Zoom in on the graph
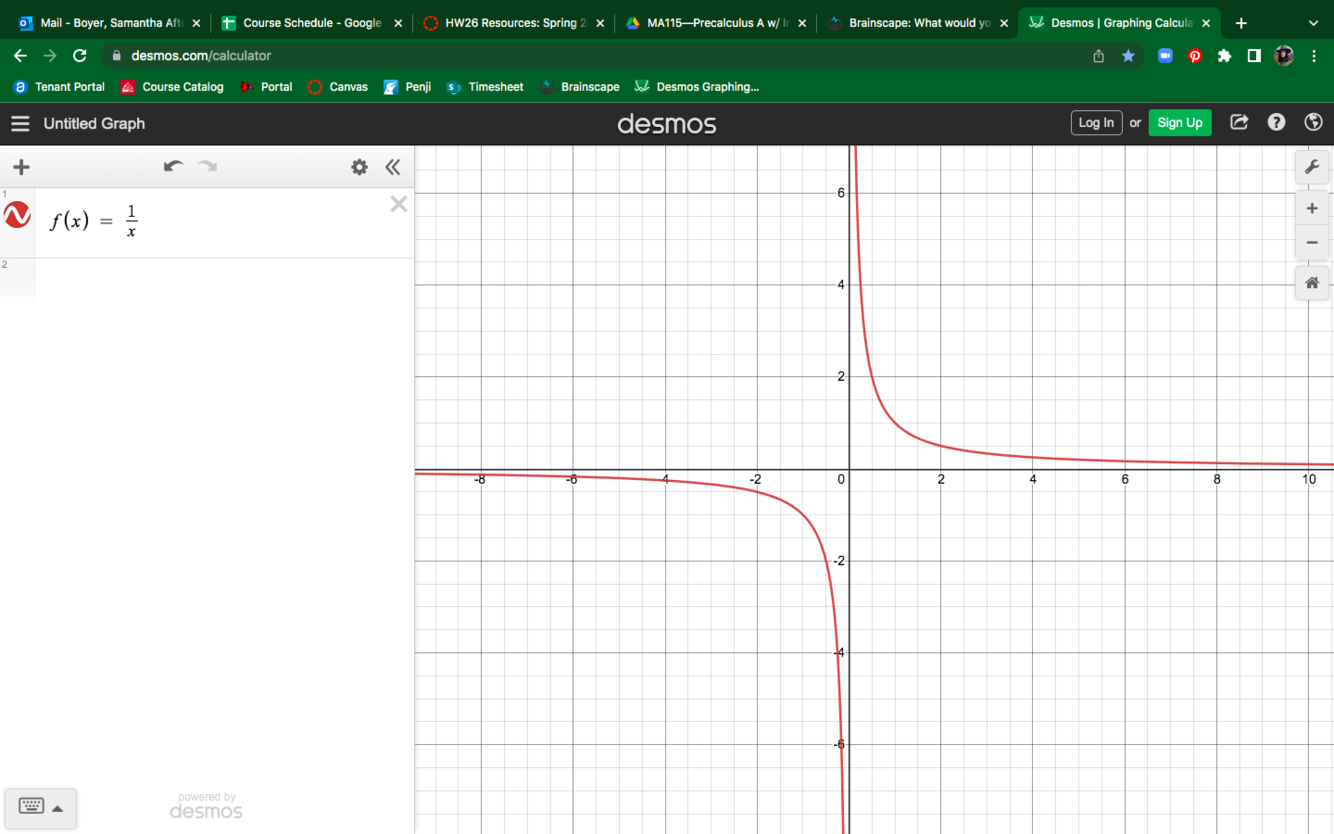1334x834 pixels. click(x=1312, y=209)
